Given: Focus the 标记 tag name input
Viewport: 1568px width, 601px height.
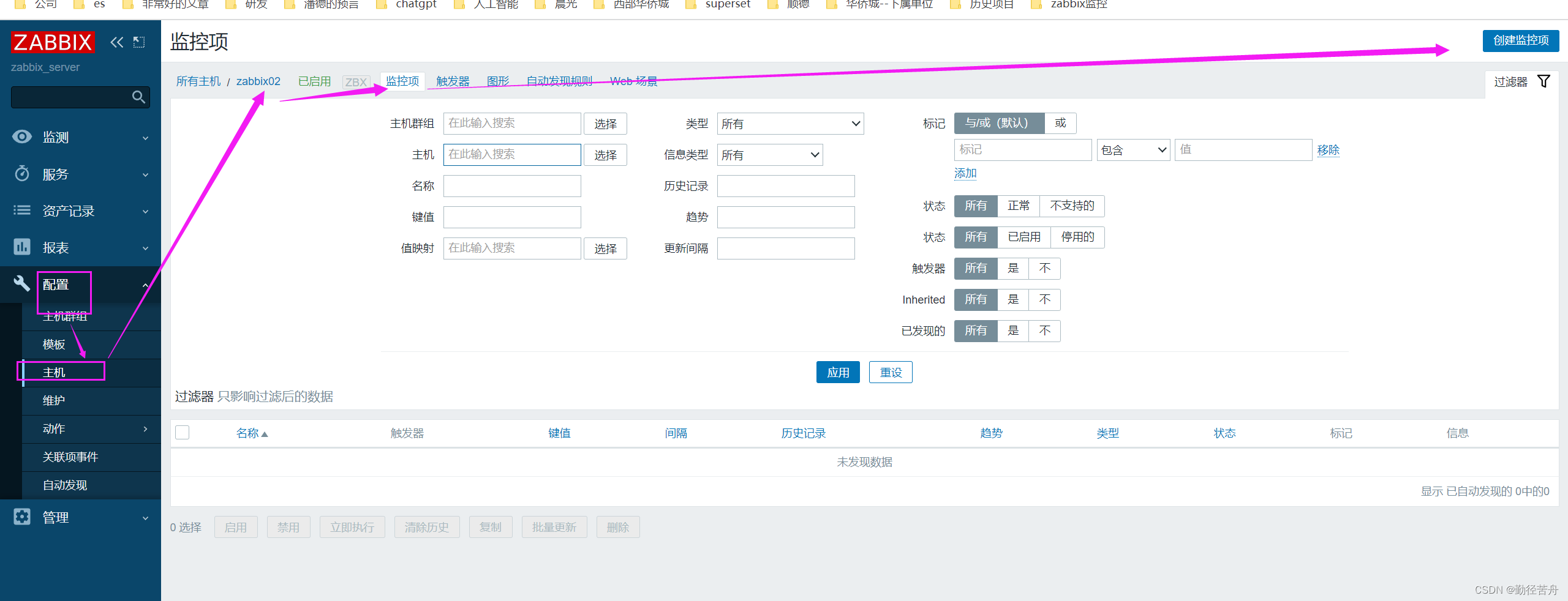Looking at the screenshot, I should [x=1023, y=150].
